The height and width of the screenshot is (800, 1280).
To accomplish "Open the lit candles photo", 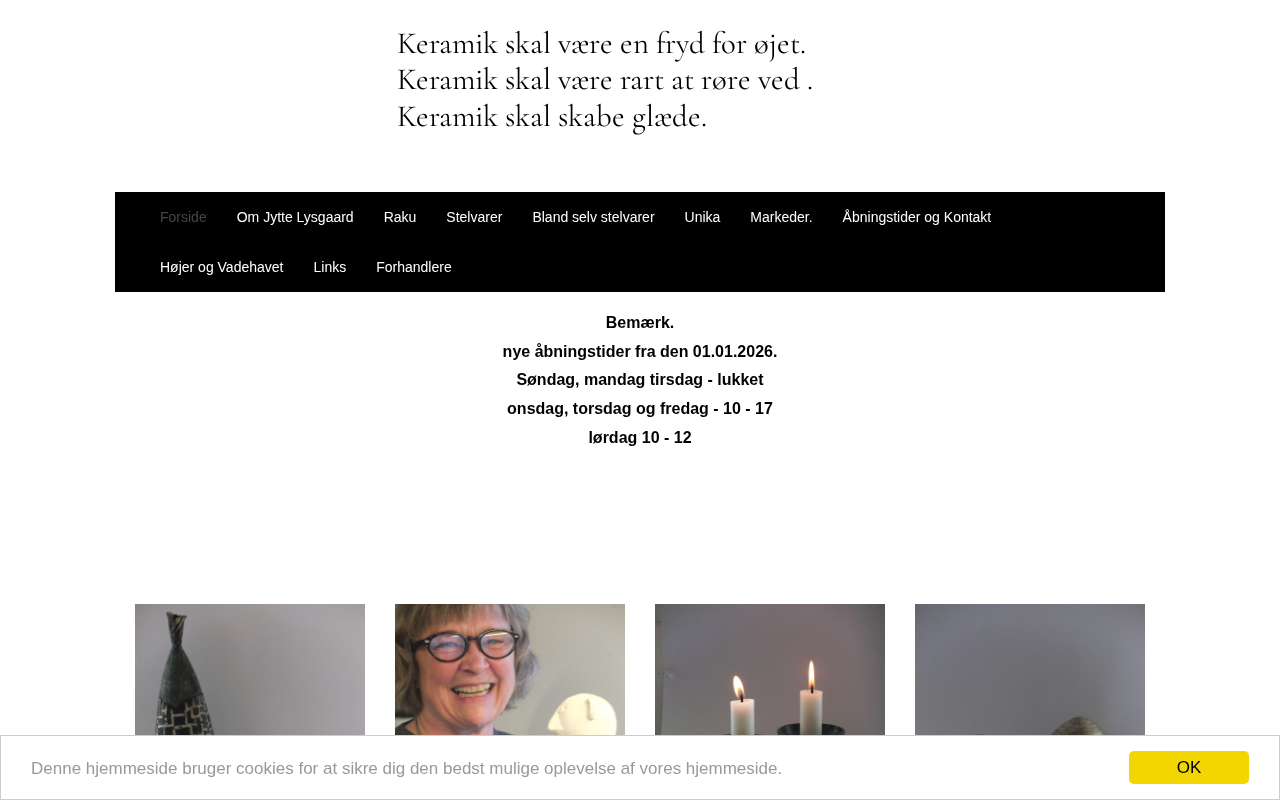I will coord(770,670).
